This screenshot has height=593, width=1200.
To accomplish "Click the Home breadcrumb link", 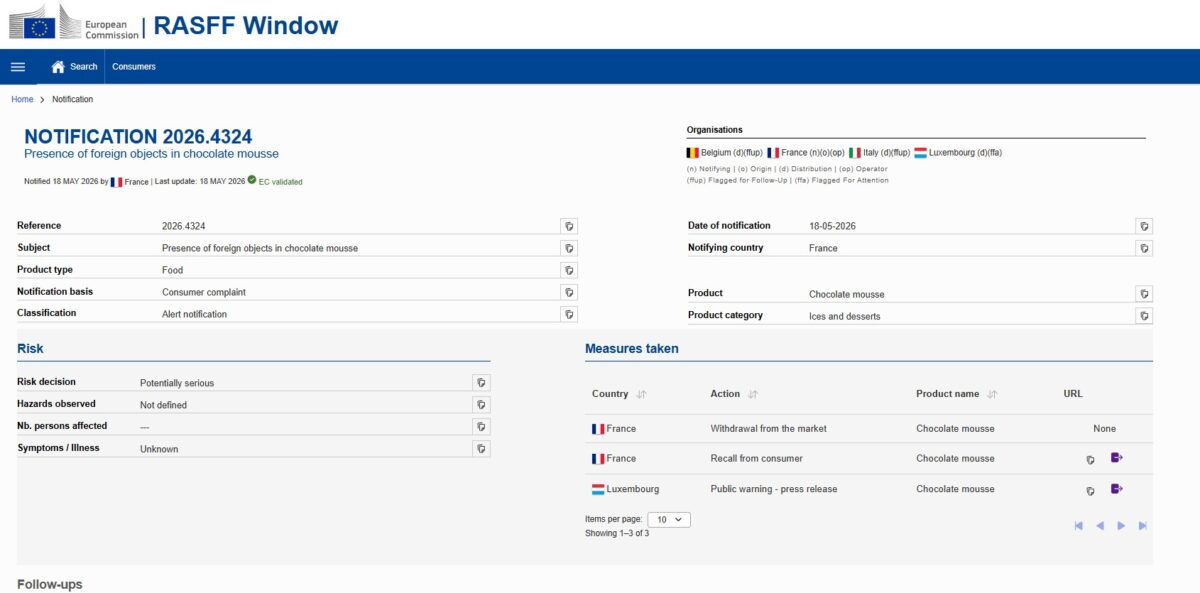I will tap(22, 99).
